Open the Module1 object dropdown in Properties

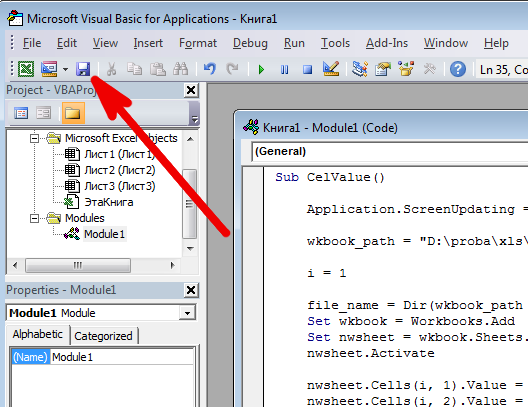point(187,313)
